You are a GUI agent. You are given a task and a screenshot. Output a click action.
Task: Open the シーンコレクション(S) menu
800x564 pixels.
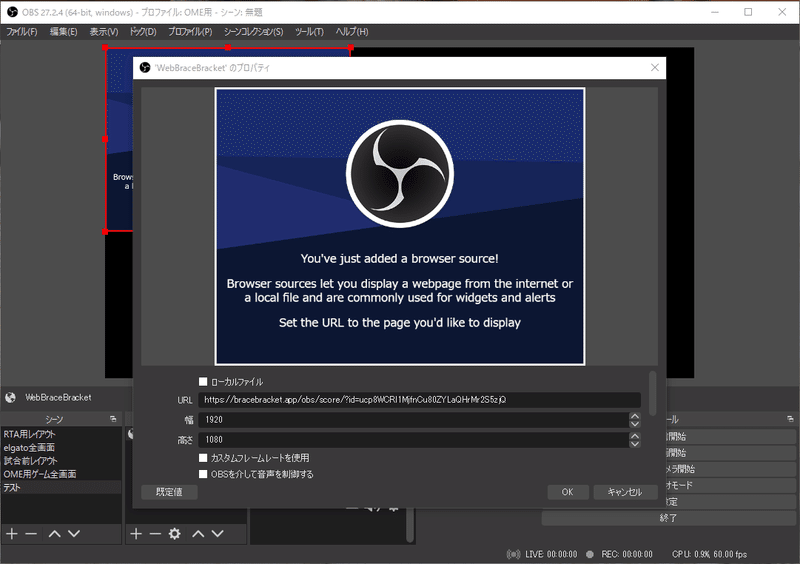coord(254,32)
